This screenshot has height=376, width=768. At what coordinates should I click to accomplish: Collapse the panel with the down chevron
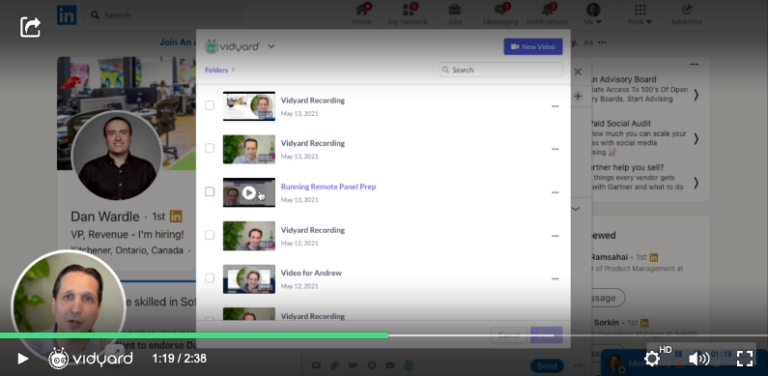click(x=576, y=209)
